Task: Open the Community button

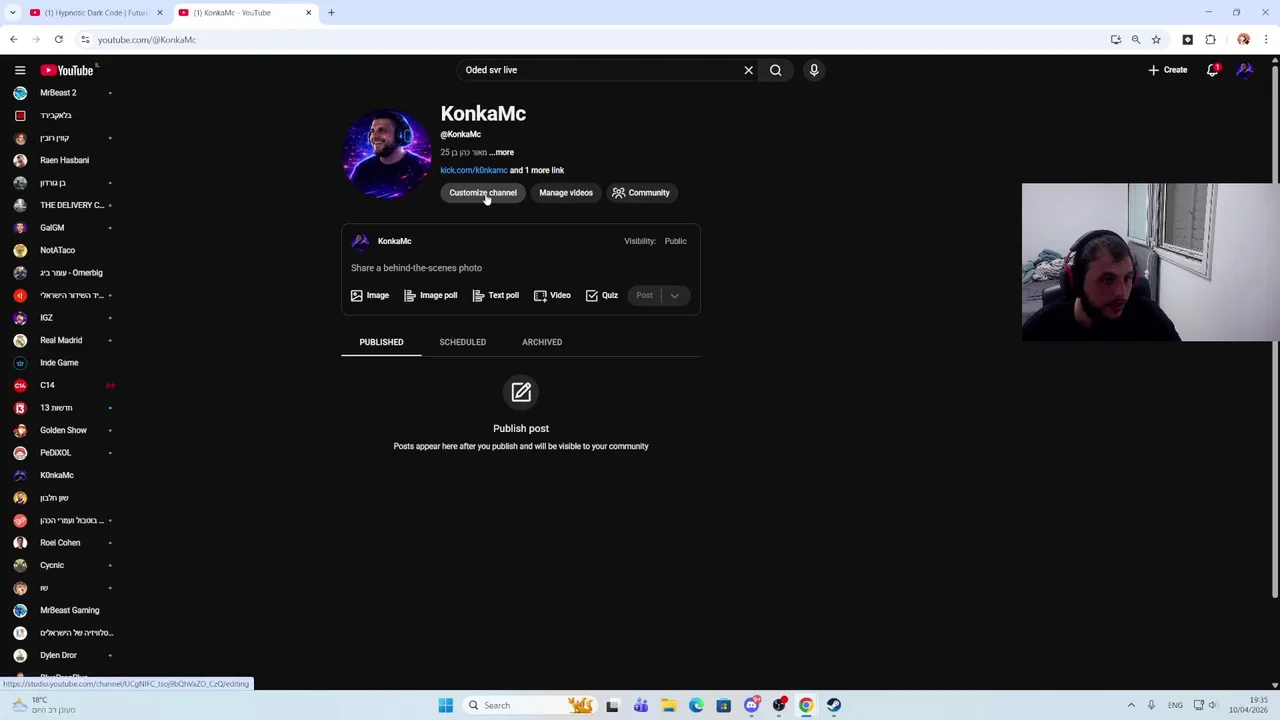Action: point(641,193)
